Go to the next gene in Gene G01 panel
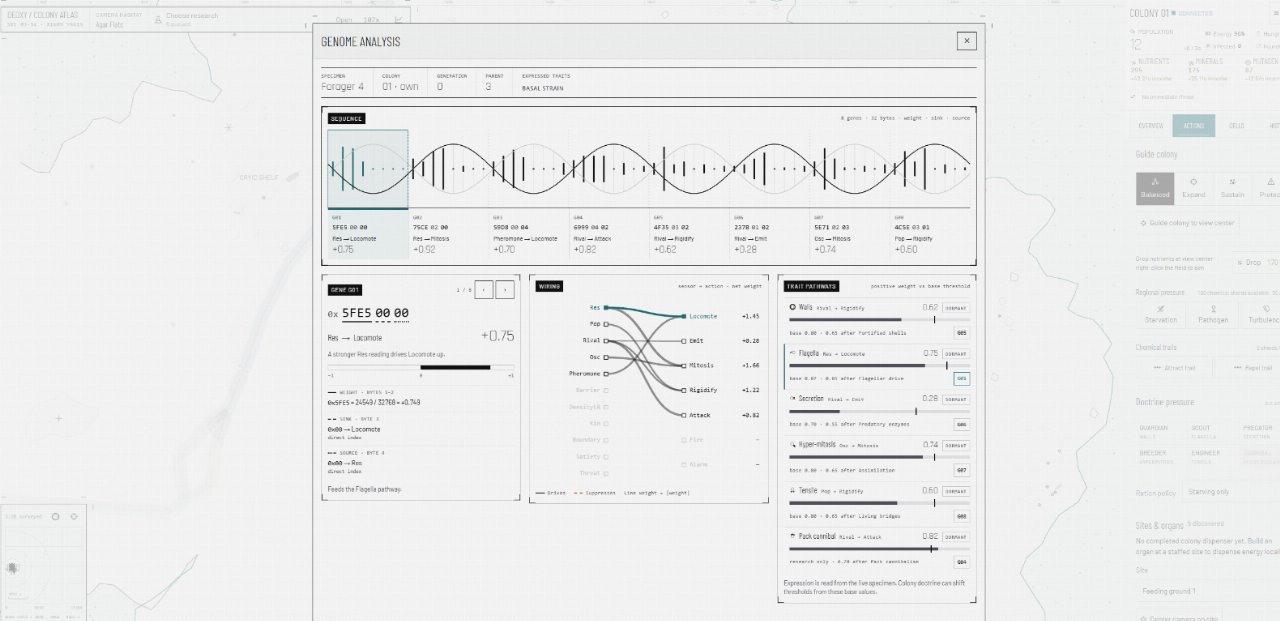 [x=505, y=290]
